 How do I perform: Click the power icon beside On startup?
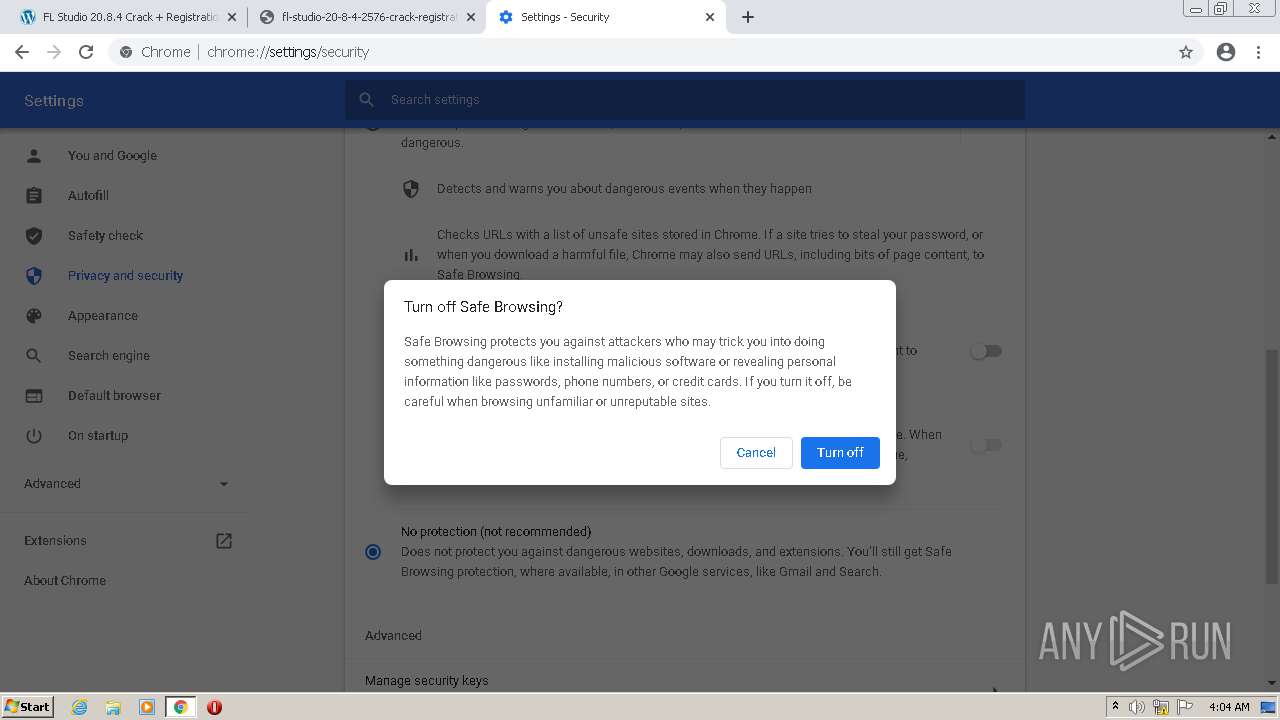[x=34, y=436]
